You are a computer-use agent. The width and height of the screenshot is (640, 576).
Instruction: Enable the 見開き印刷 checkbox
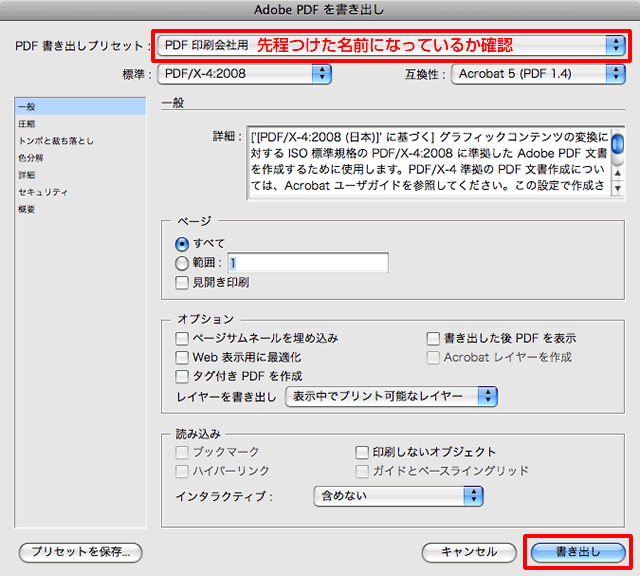pos(182,282)
